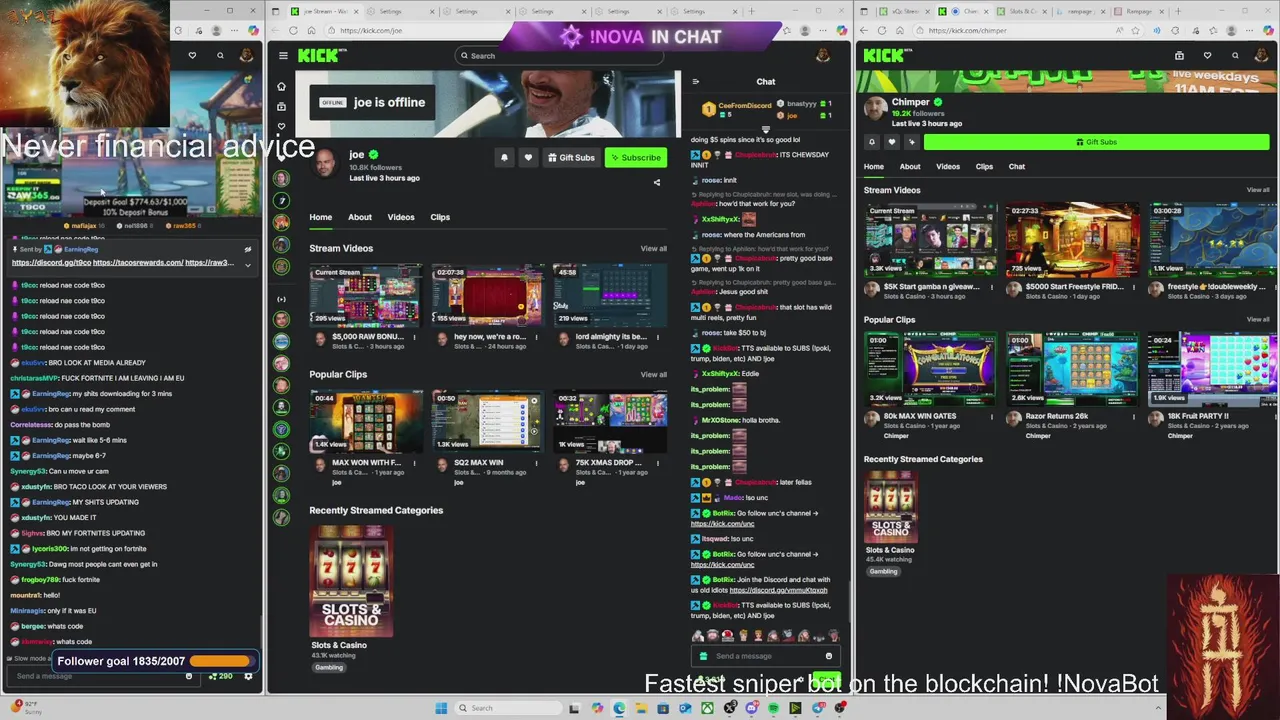The image size is (1280, 720).
Task: Switch to Chimper's Chat tab
Action: point(1017,167)
